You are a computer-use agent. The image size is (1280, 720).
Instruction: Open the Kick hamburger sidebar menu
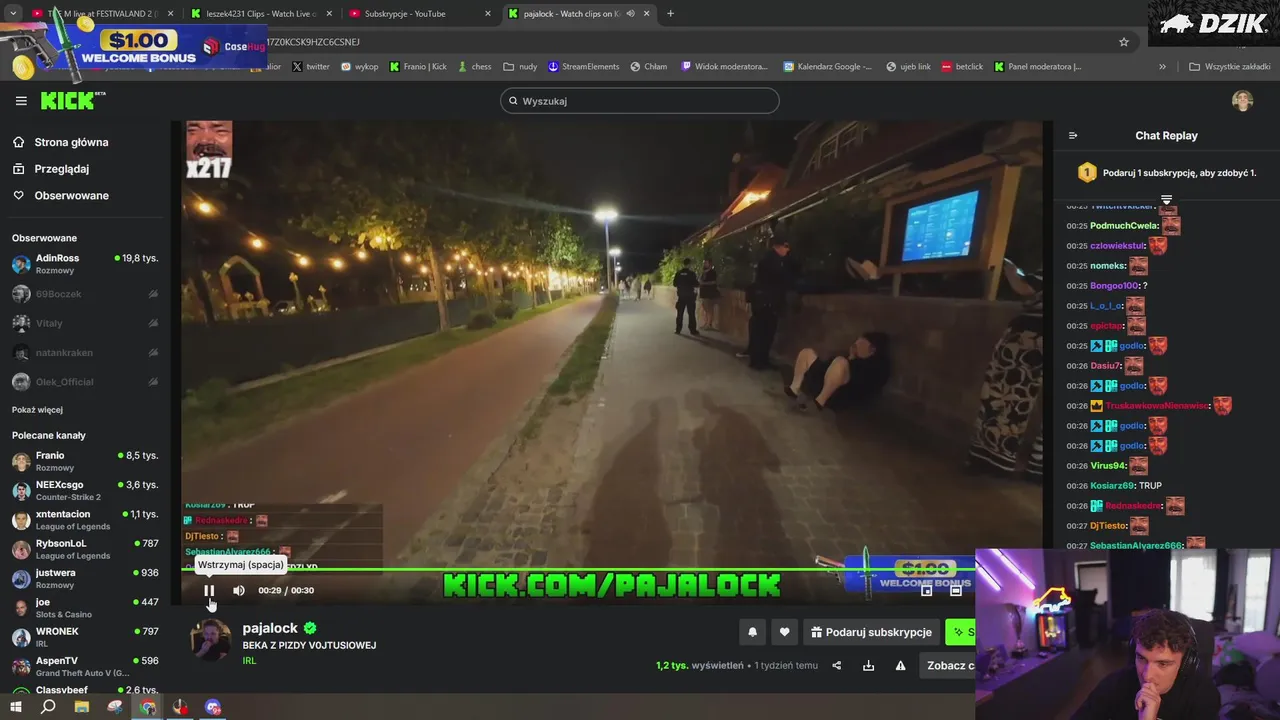(x=21, y=101)
